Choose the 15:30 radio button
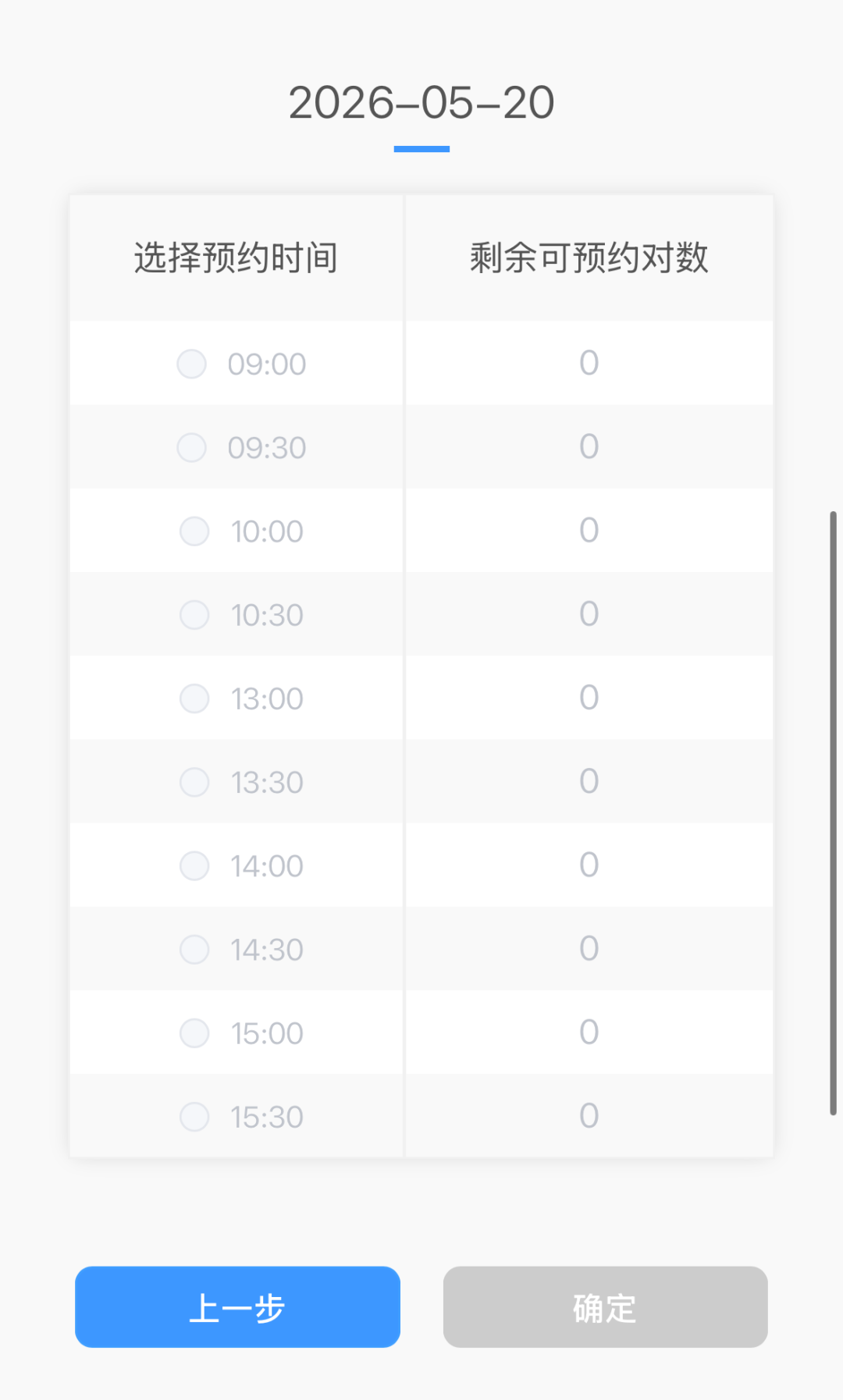 (x=194, y=1117)
